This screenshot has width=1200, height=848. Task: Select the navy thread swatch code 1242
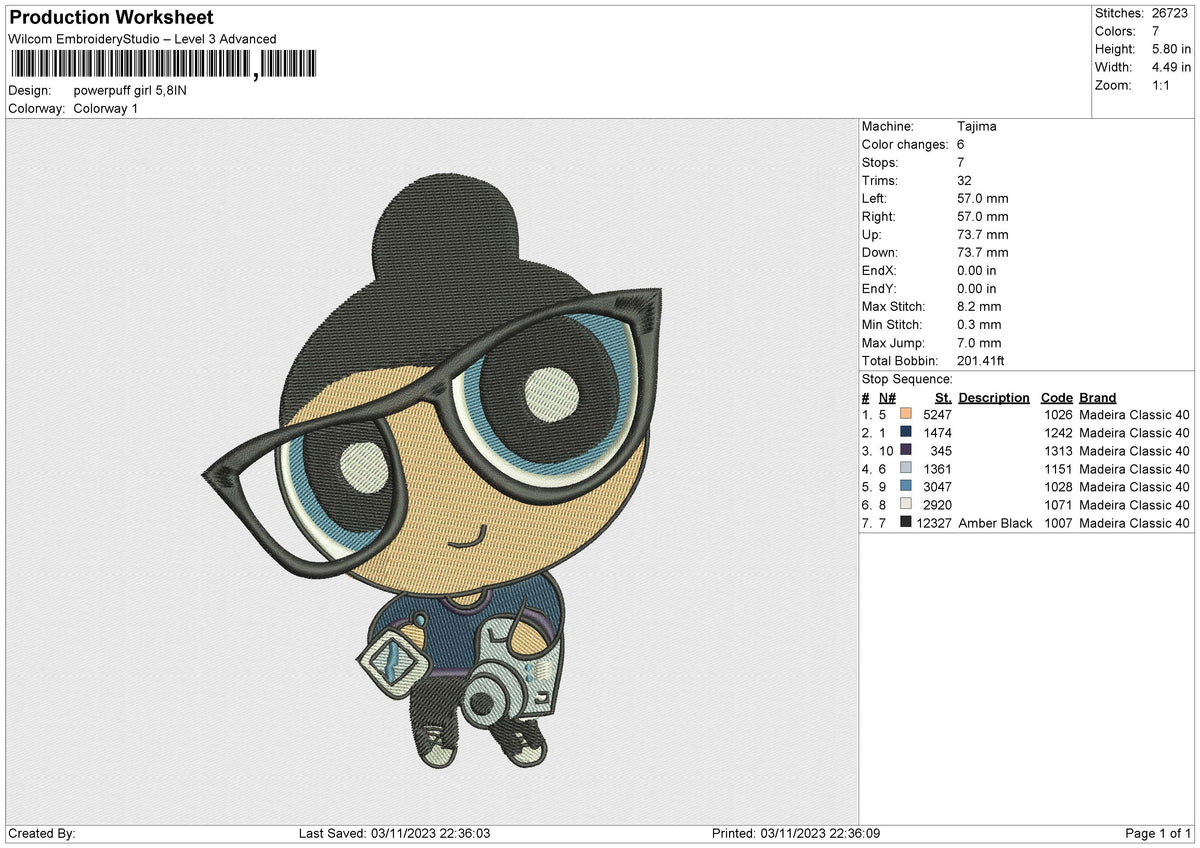click(906, 431)
